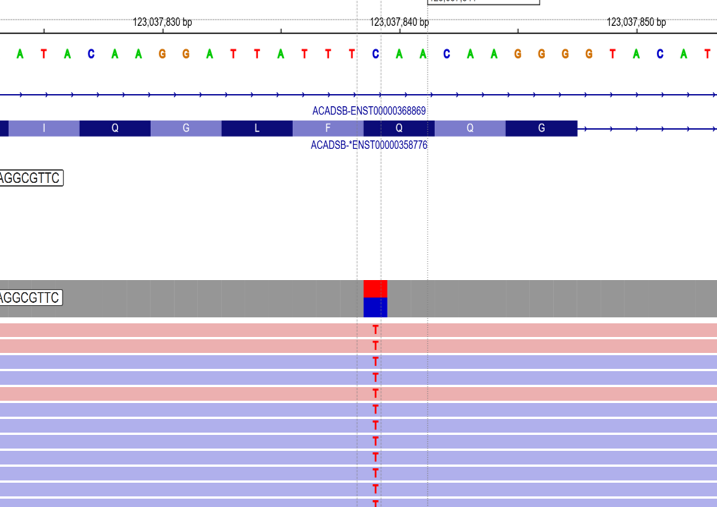
Task: Open the ACADSB-*ENST00000358776 transcript label
Action: click(x=369, y=145)
